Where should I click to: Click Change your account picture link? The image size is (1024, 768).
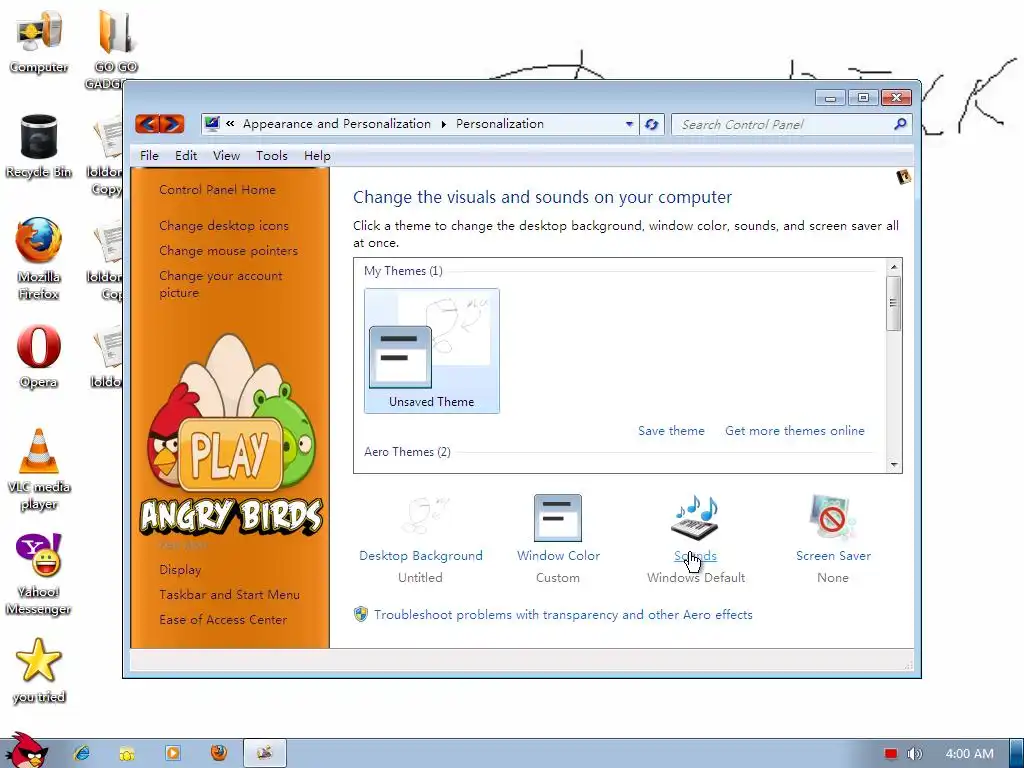coord(221,284)
